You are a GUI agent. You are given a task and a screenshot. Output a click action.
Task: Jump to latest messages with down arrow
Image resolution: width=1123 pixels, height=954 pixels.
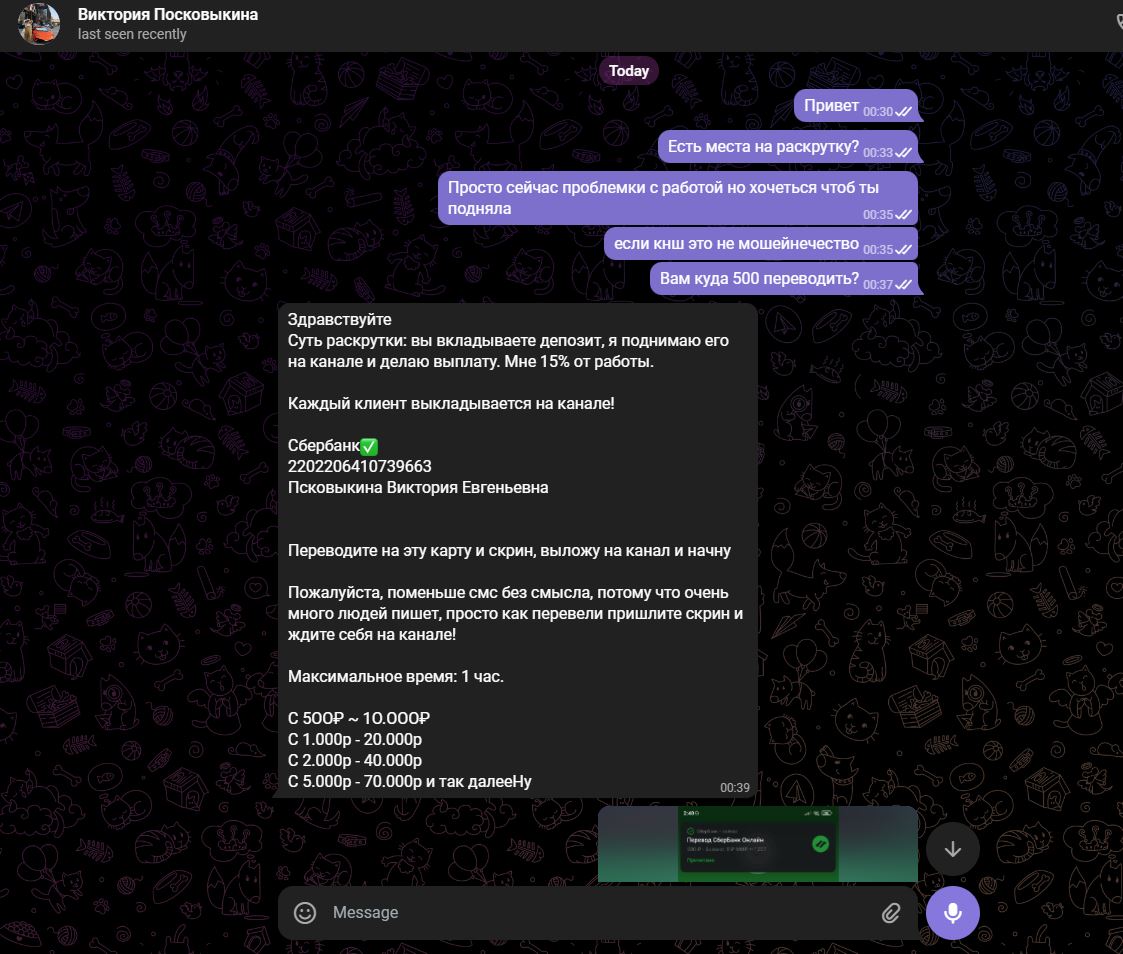coord(953,849)
